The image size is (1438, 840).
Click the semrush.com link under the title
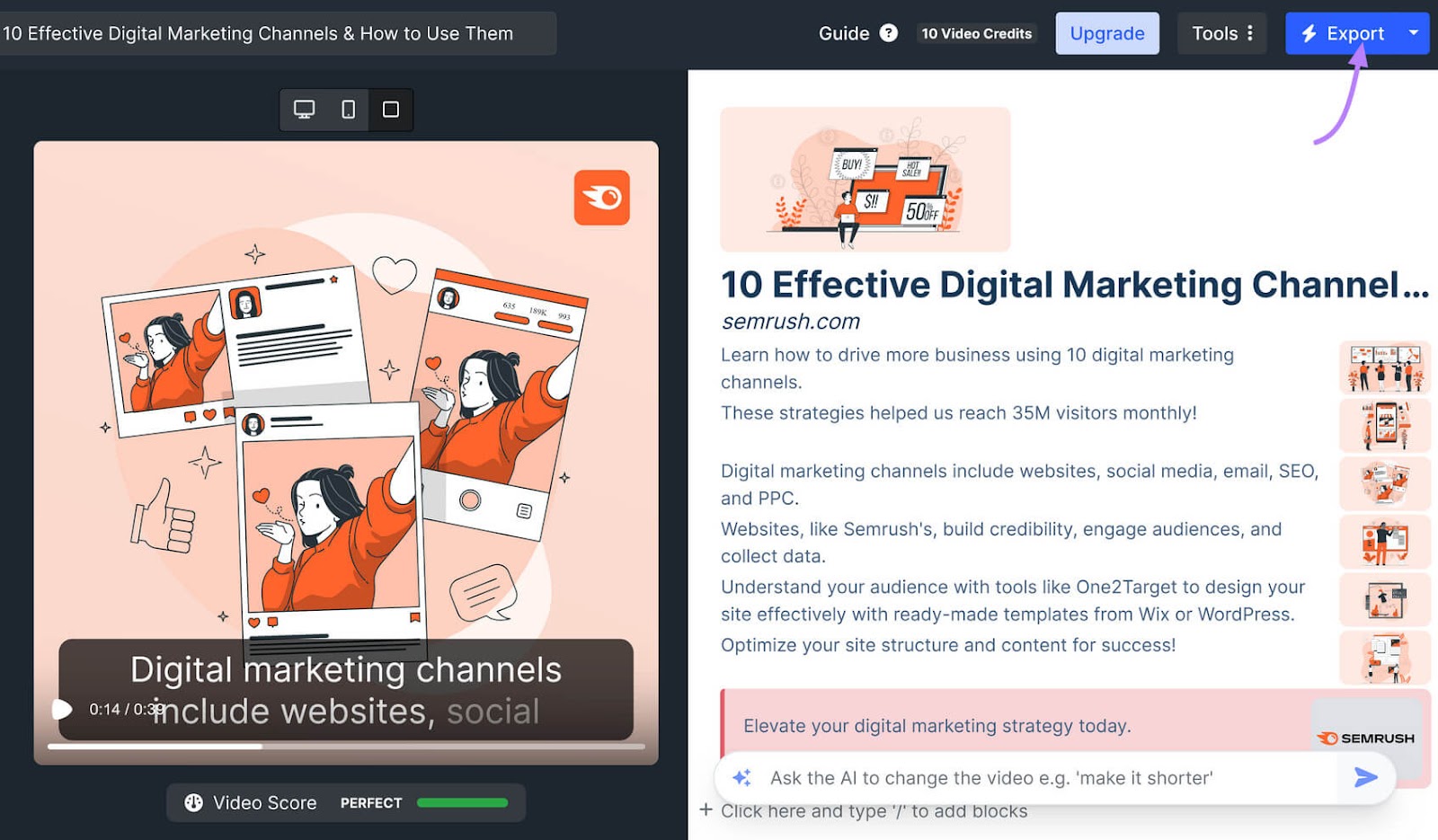coord(789,321)
